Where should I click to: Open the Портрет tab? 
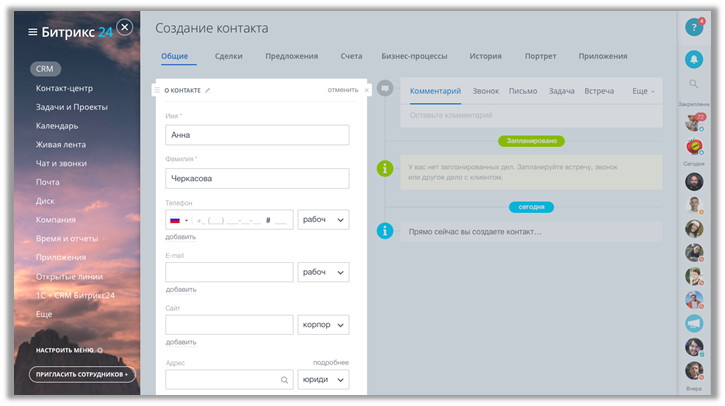coord(540,56)
